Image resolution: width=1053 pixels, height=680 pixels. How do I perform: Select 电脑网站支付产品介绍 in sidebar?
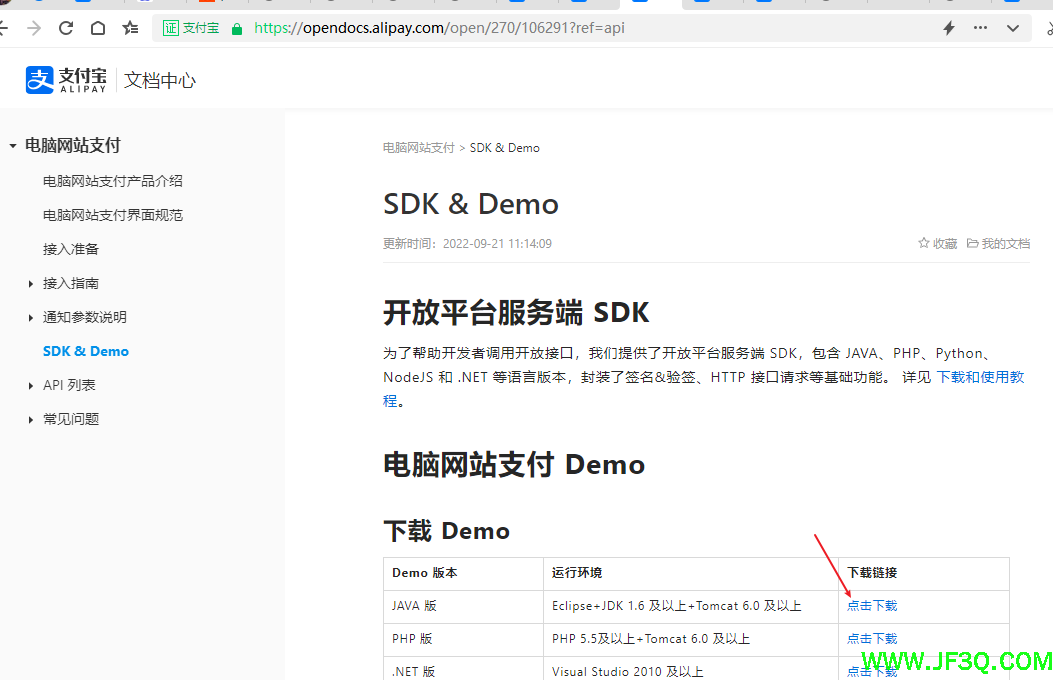coord(113,181)
